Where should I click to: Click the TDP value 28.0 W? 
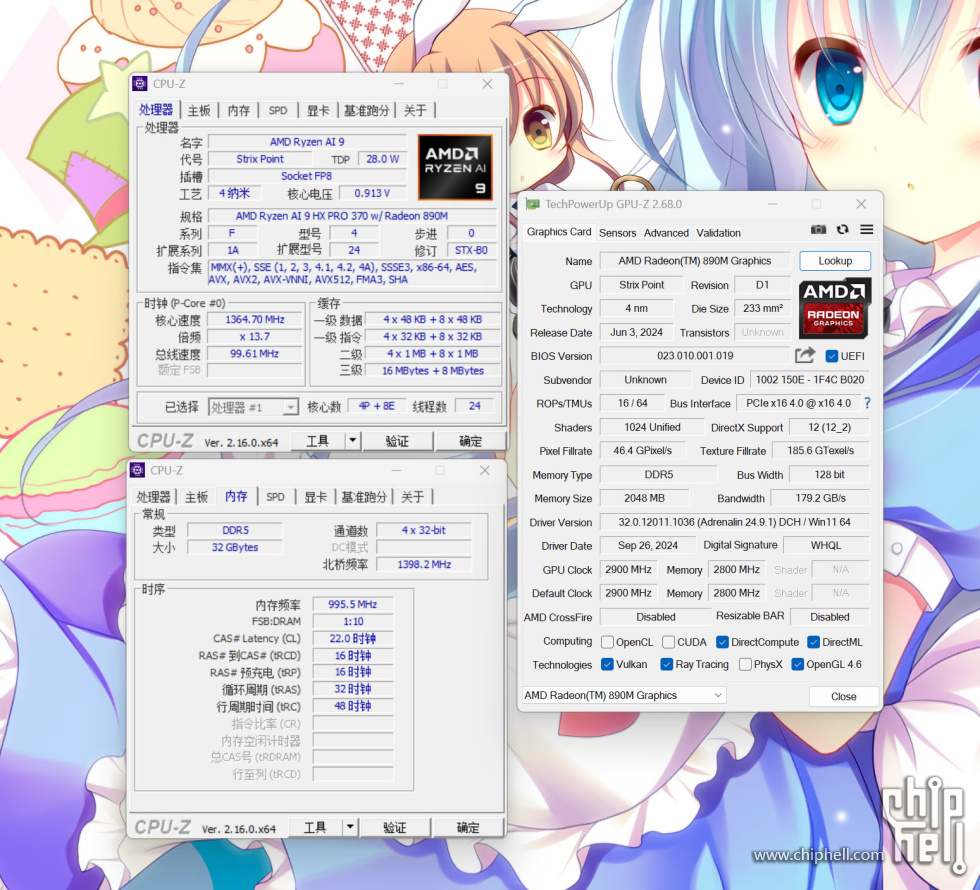382,159
